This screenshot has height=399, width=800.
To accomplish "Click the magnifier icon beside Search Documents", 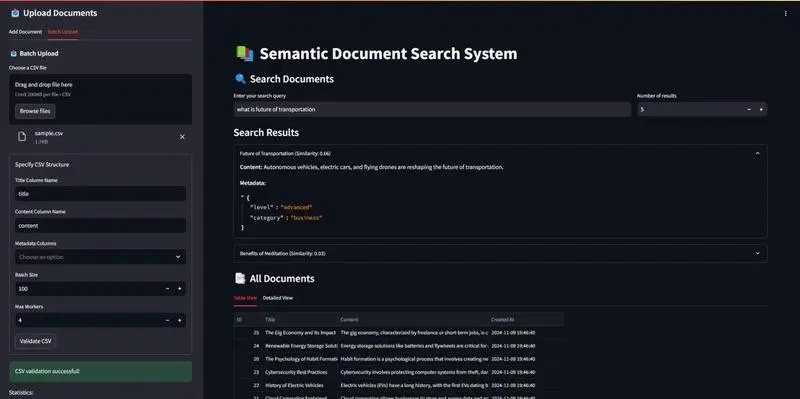I will (x=240, y=79).
